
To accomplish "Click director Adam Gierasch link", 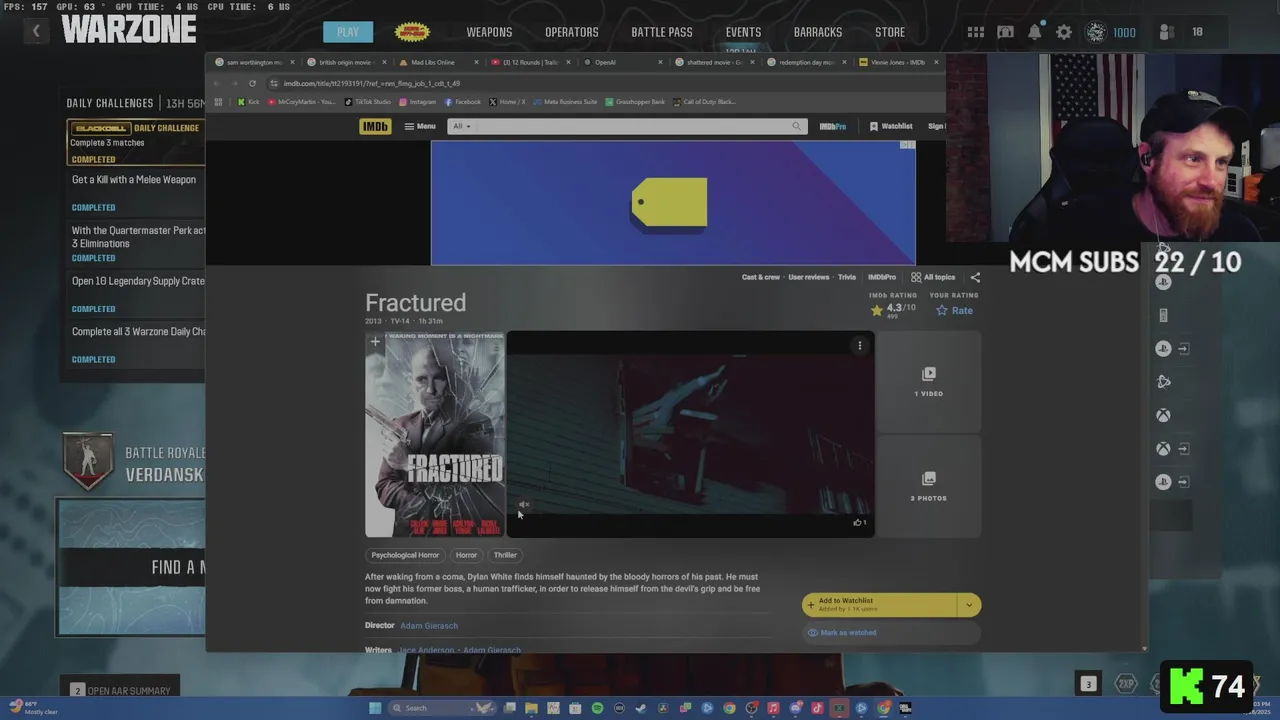I will pyautogui.click(x=429, y=626).
